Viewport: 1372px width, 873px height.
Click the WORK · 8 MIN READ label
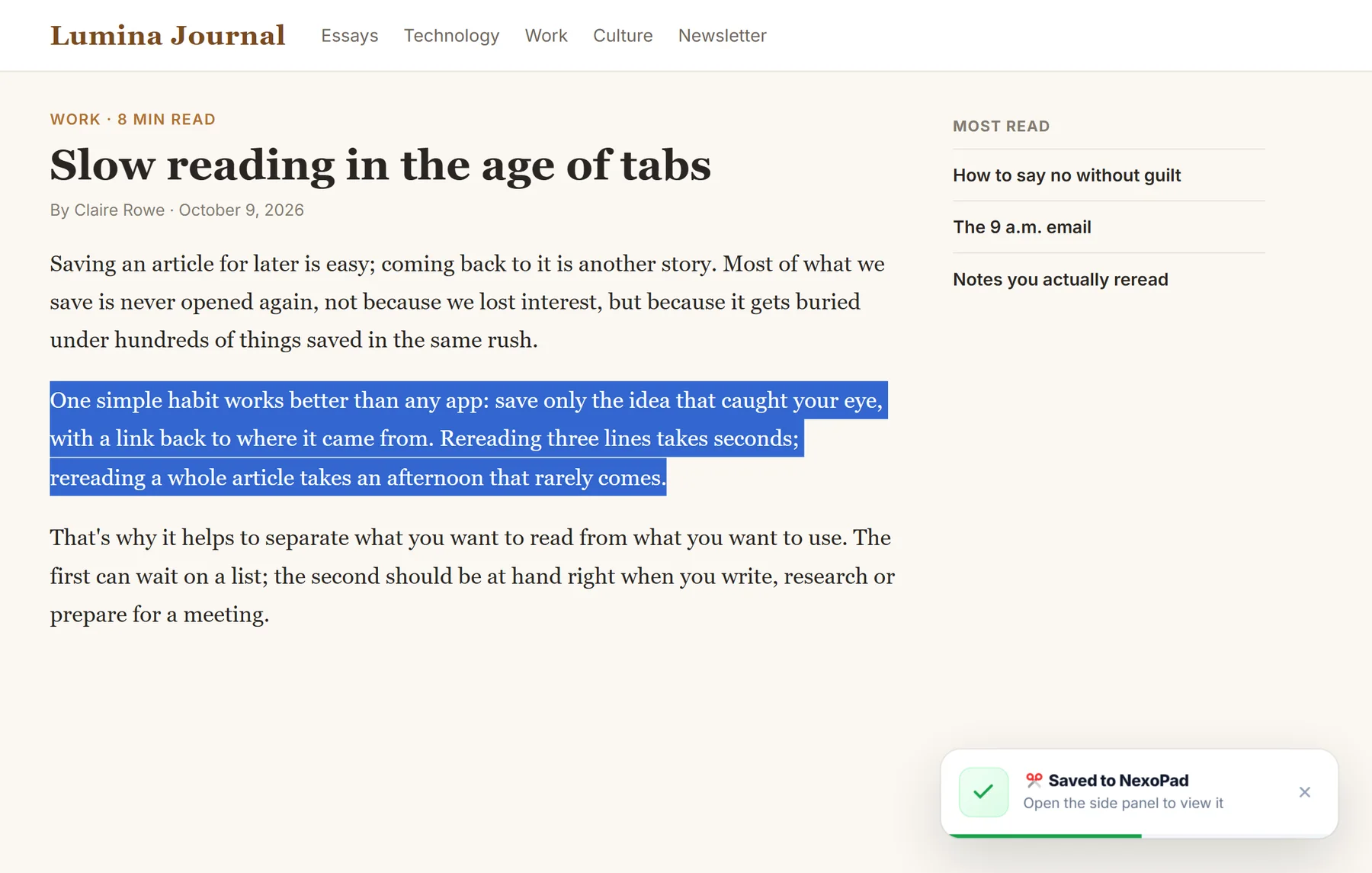(133, 120)
